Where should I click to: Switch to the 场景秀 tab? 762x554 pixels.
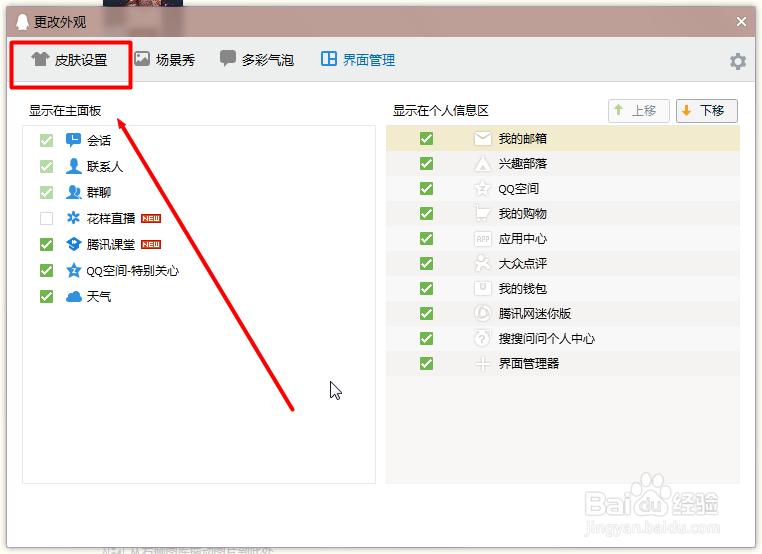165,60
